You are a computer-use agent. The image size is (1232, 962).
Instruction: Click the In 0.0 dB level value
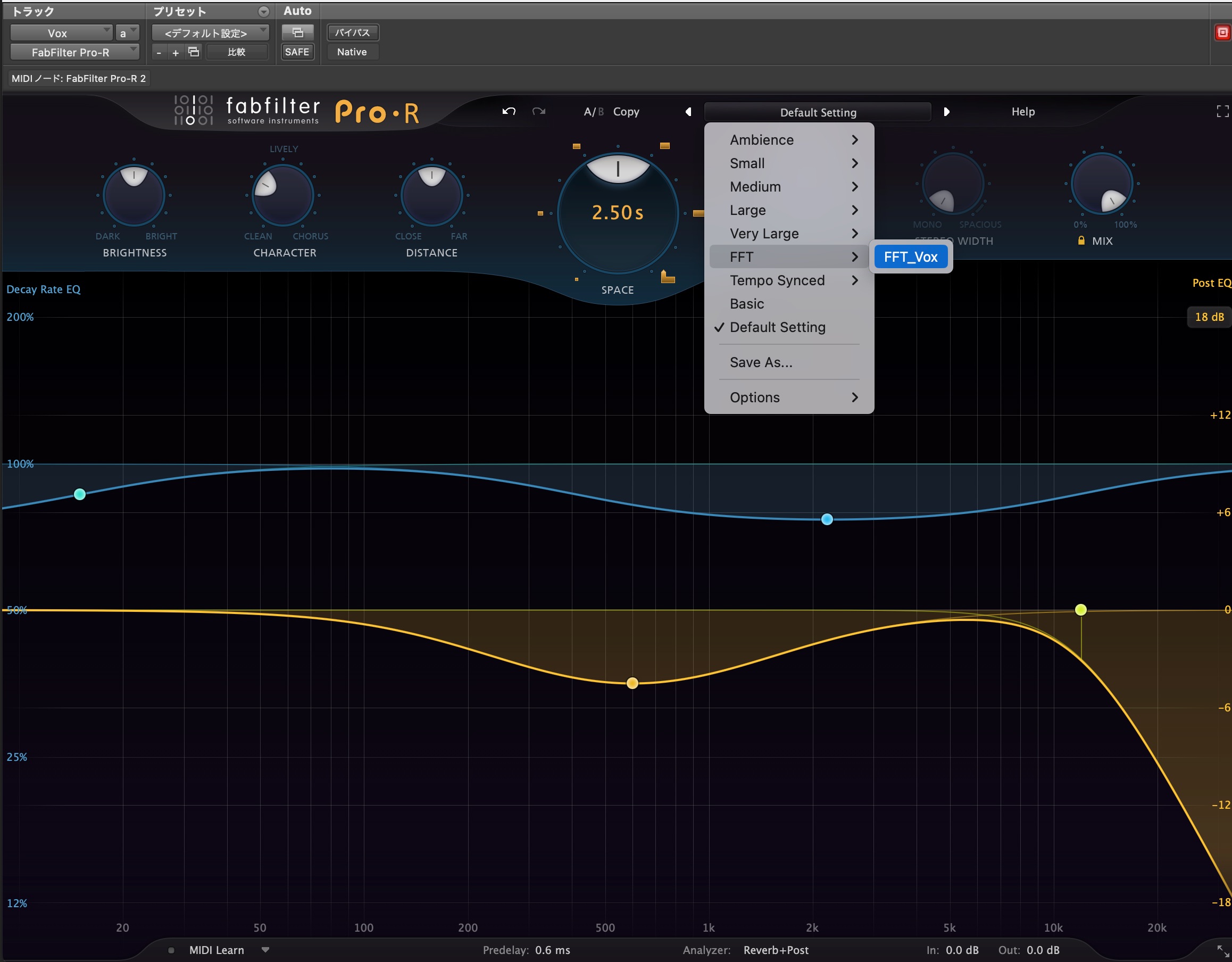pos(962,950)
